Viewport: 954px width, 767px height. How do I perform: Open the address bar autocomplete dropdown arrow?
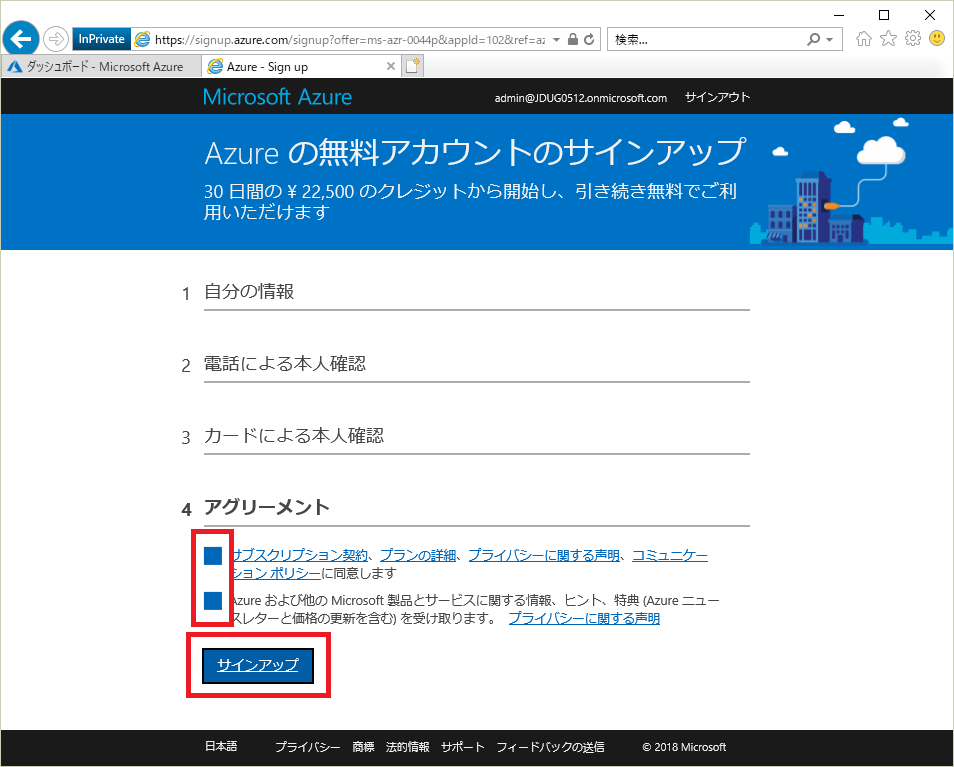(x=556, y=40)
